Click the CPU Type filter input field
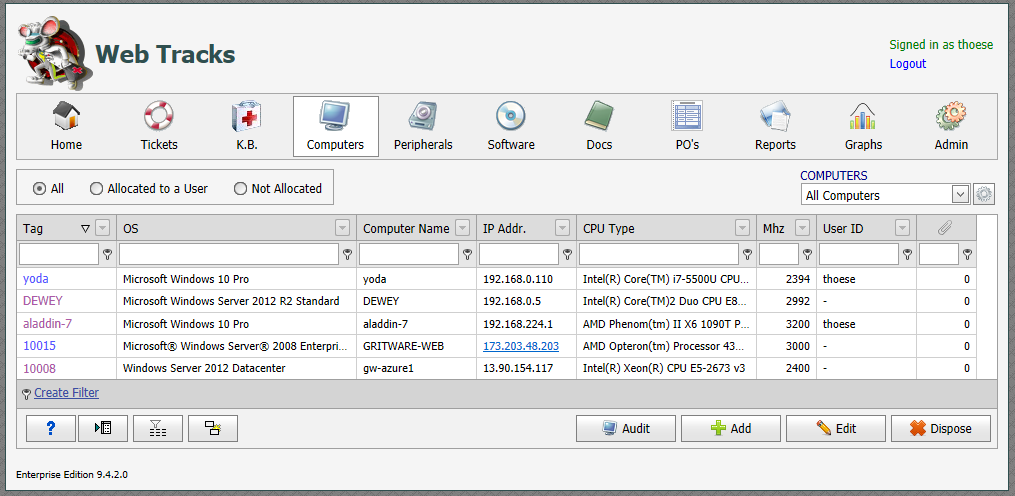The width and height of the screenshot is (1015, 496). 659,254
